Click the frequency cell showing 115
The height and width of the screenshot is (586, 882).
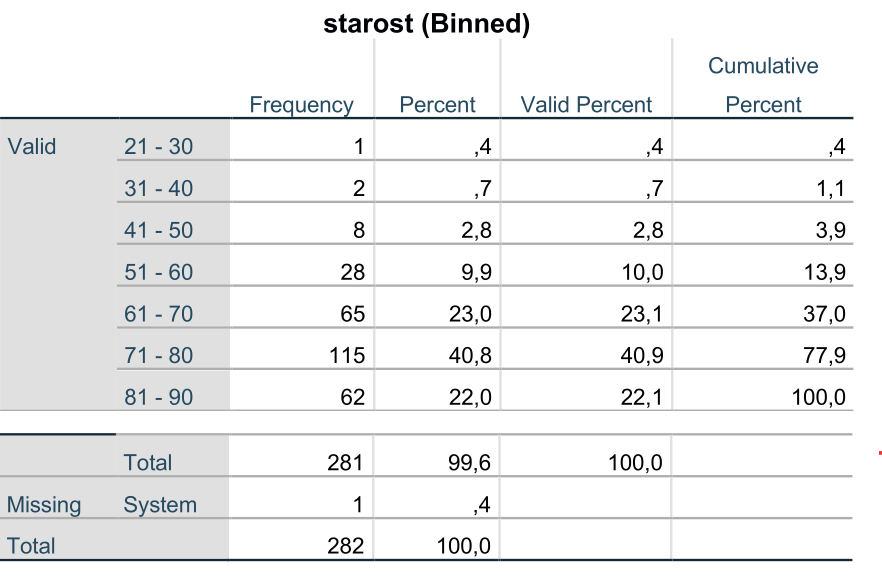pyautogui.click(x=347, y=355)
